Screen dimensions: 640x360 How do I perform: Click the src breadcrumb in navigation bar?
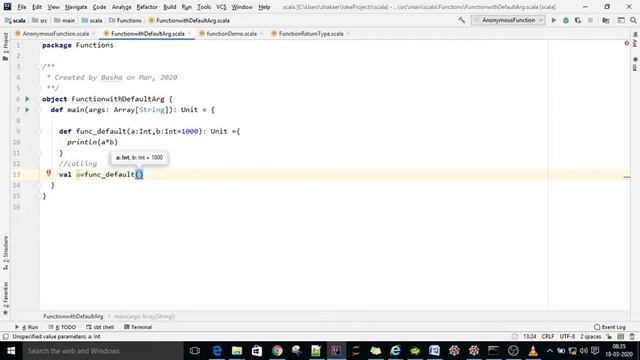point(40,20)
